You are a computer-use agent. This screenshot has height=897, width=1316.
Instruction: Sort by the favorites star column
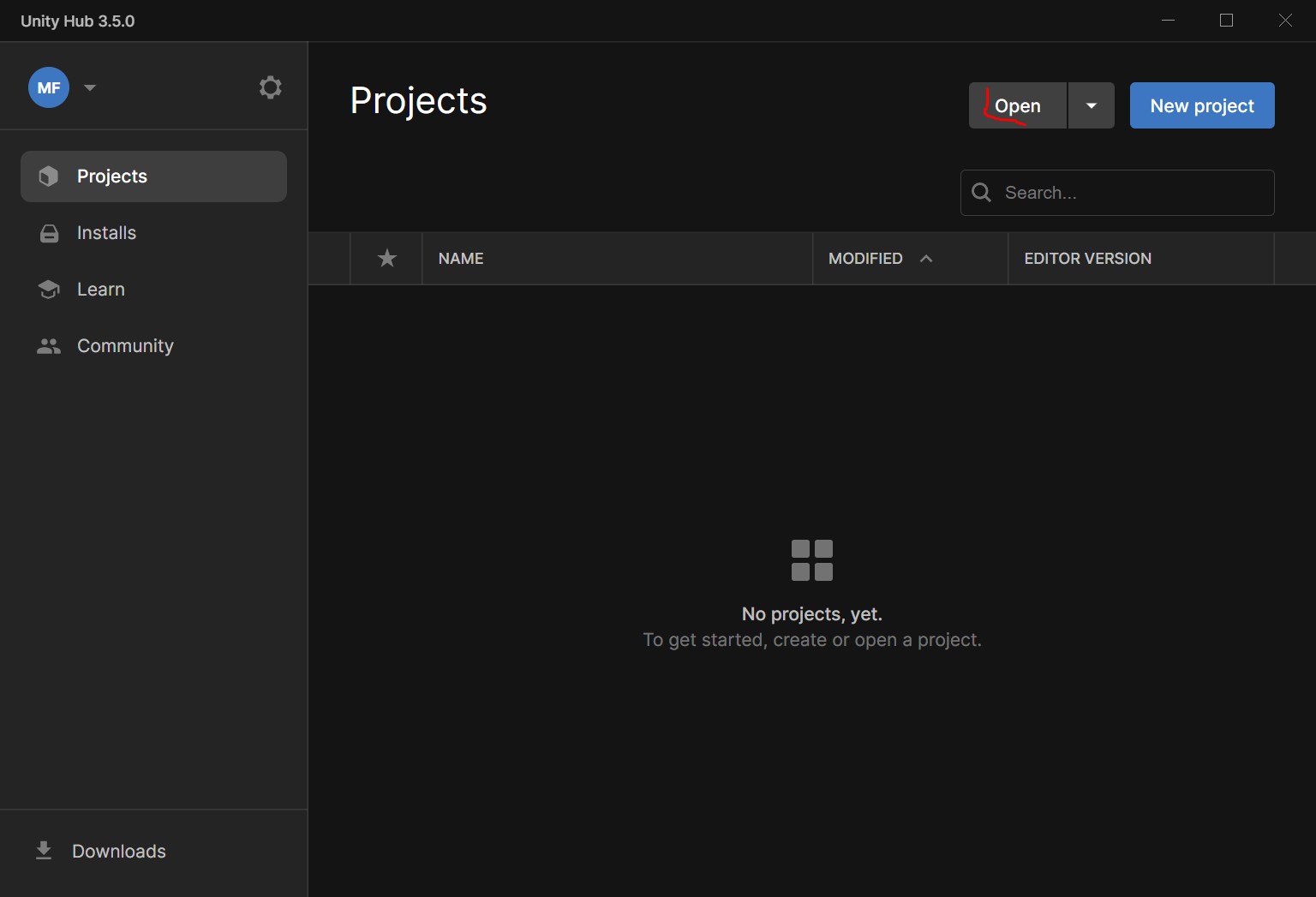387,258
